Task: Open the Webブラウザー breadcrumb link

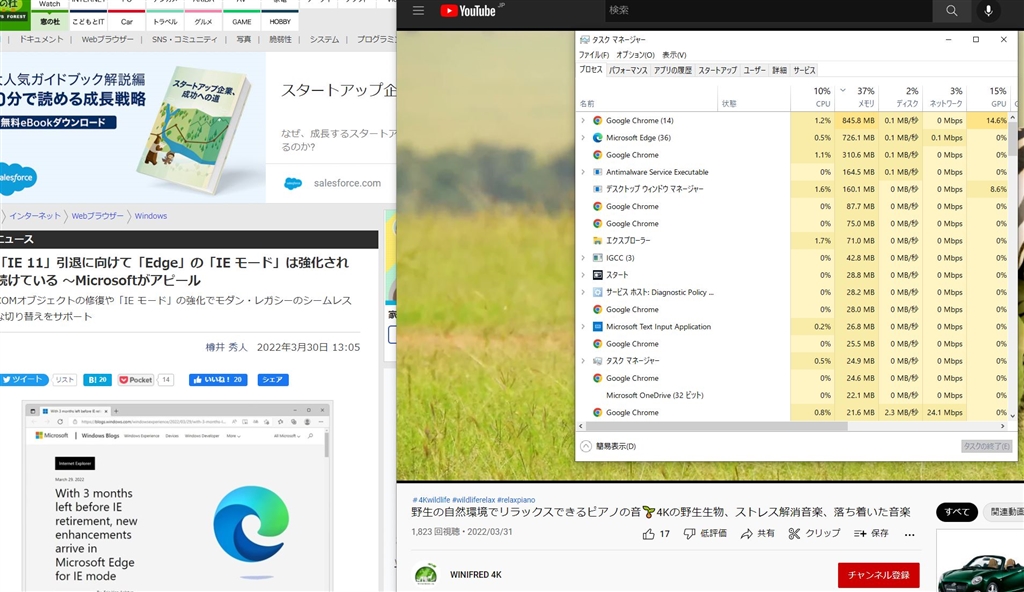Action: [97, 216]
